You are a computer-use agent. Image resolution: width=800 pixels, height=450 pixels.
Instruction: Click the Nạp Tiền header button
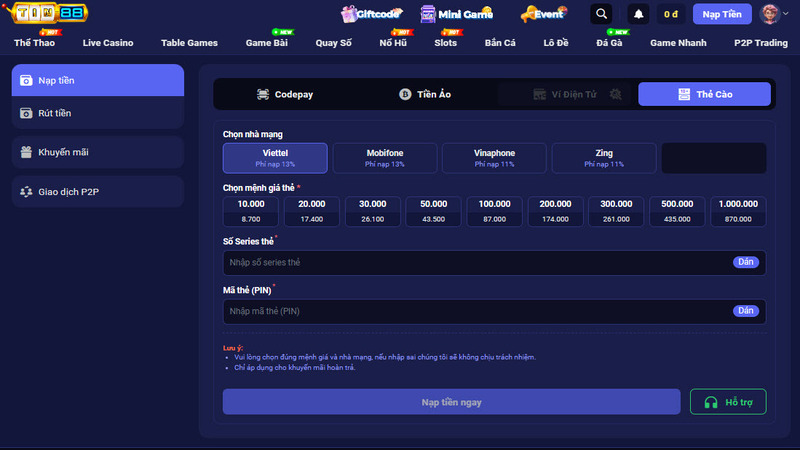[x=722, y=14]
